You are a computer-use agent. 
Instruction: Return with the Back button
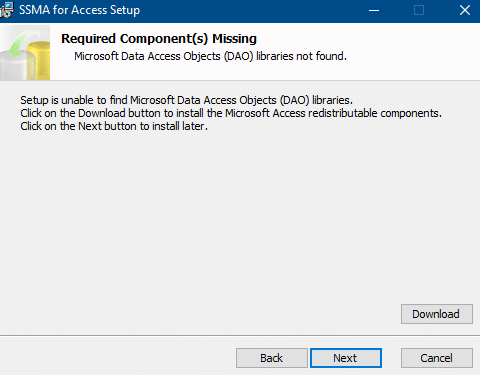coord(272,358)
